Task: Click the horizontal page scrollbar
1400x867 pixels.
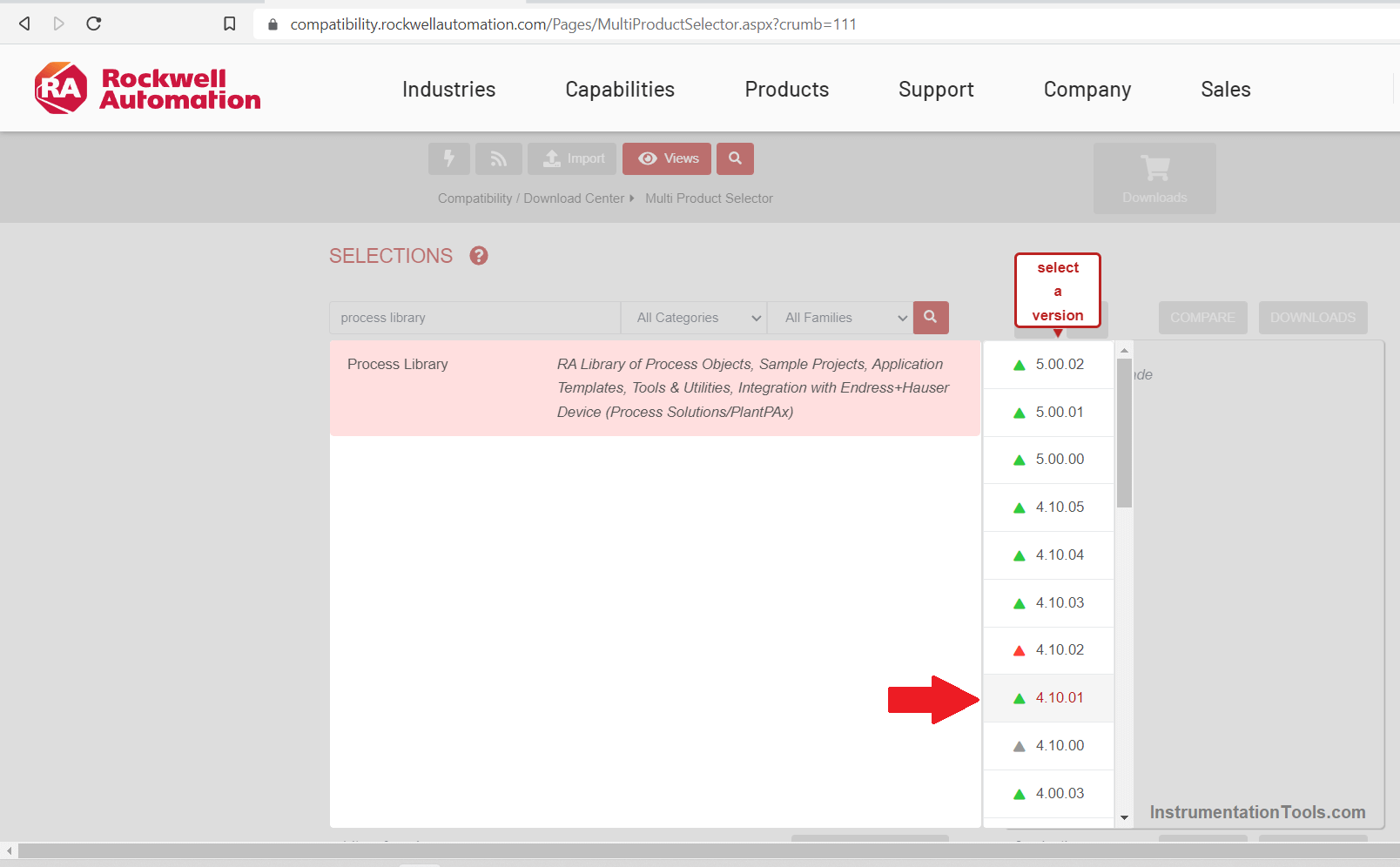Action: coord(707,850)
